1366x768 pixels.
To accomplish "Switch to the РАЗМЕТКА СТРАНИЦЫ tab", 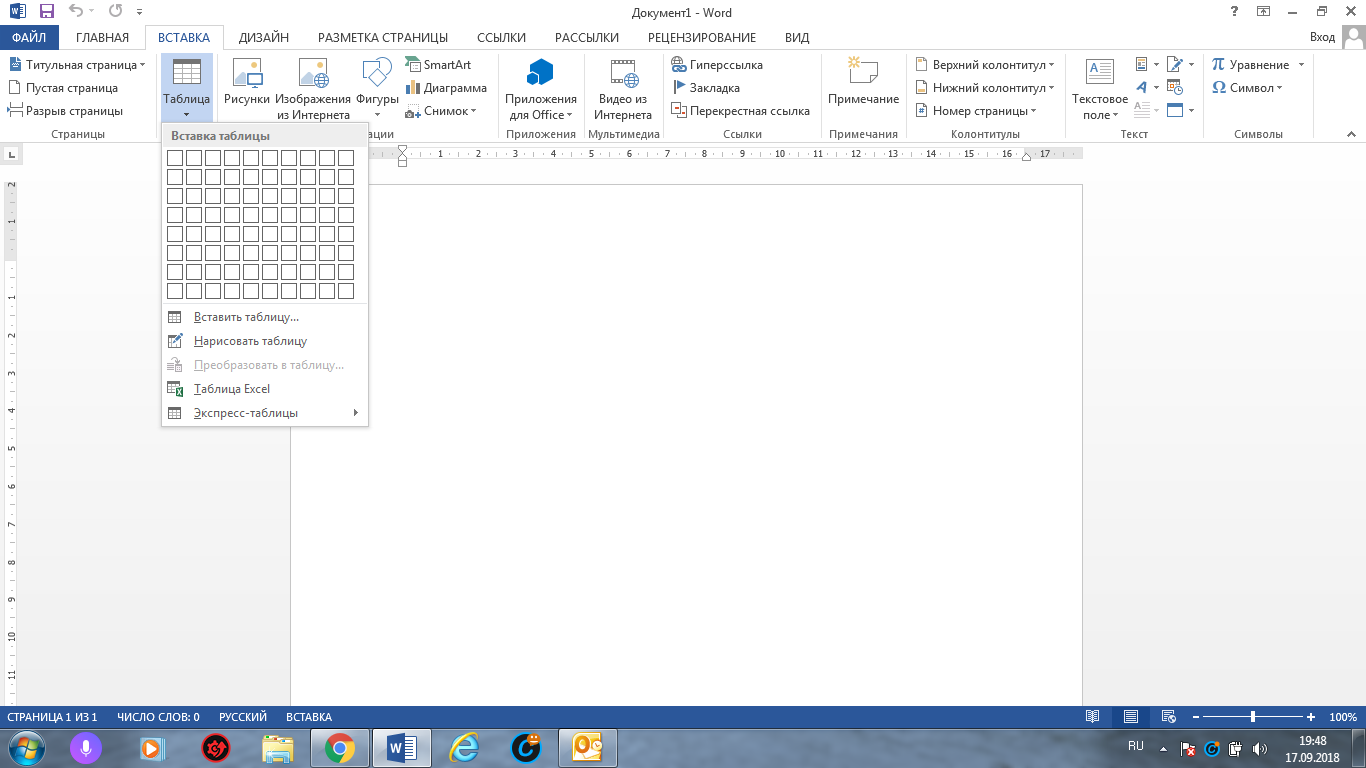I will coord(383,38).
